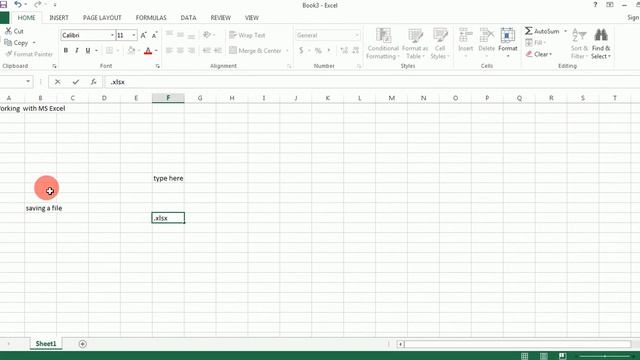
Task: Open the Insert Function fx dialog
Action: pos(93,82)
